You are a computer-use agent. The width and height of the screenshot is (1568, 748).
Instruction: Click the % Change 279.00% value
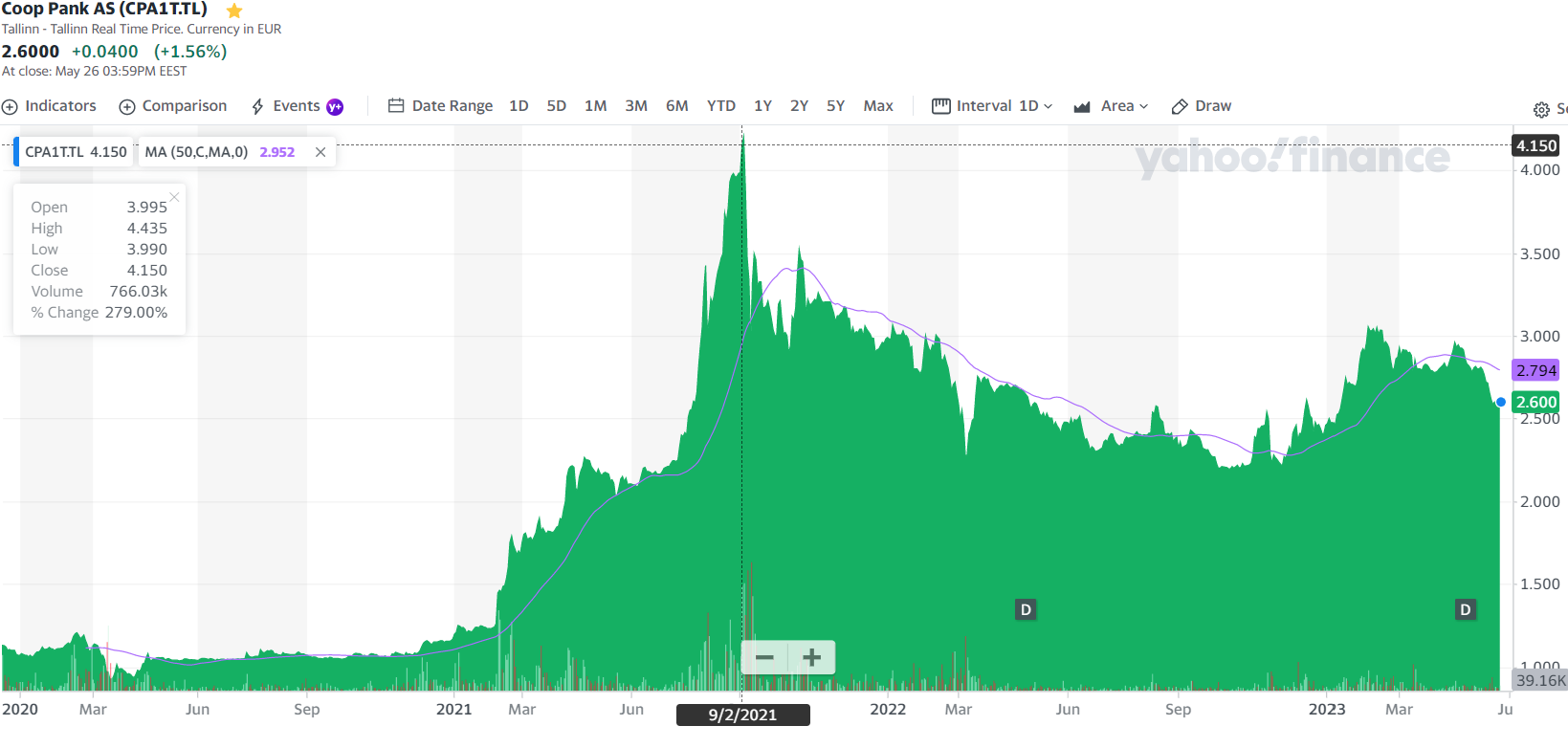tap(136, 313)
